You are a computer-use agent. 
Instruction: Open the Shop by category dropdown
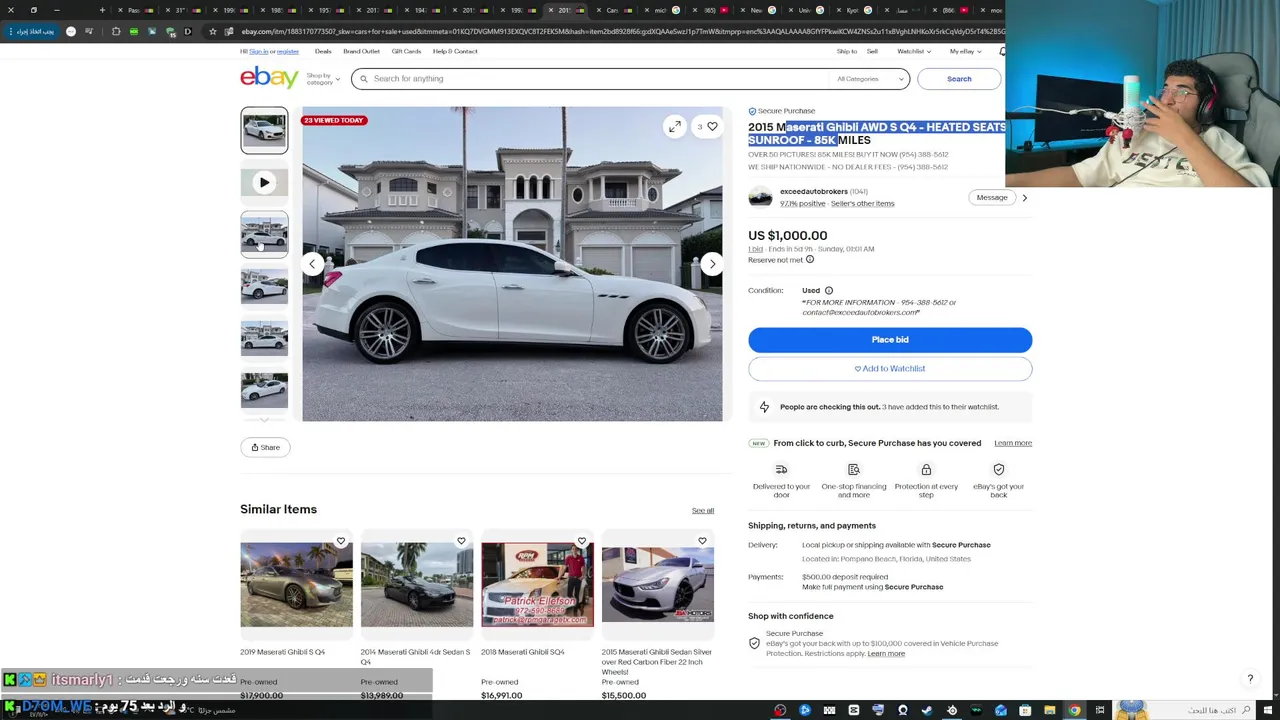(x=323, y=79)
